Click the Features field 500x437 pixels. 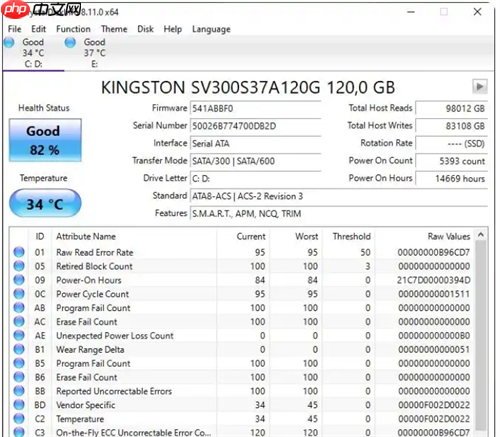tap(339, 214)
